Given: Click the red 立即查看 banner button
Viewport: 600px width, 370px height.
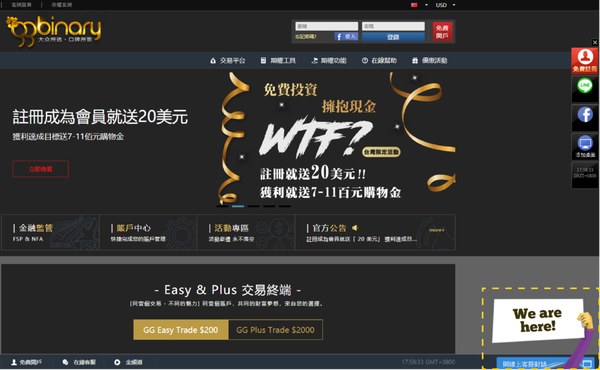Looking at the screenshot, I should [x=41, y=169].
